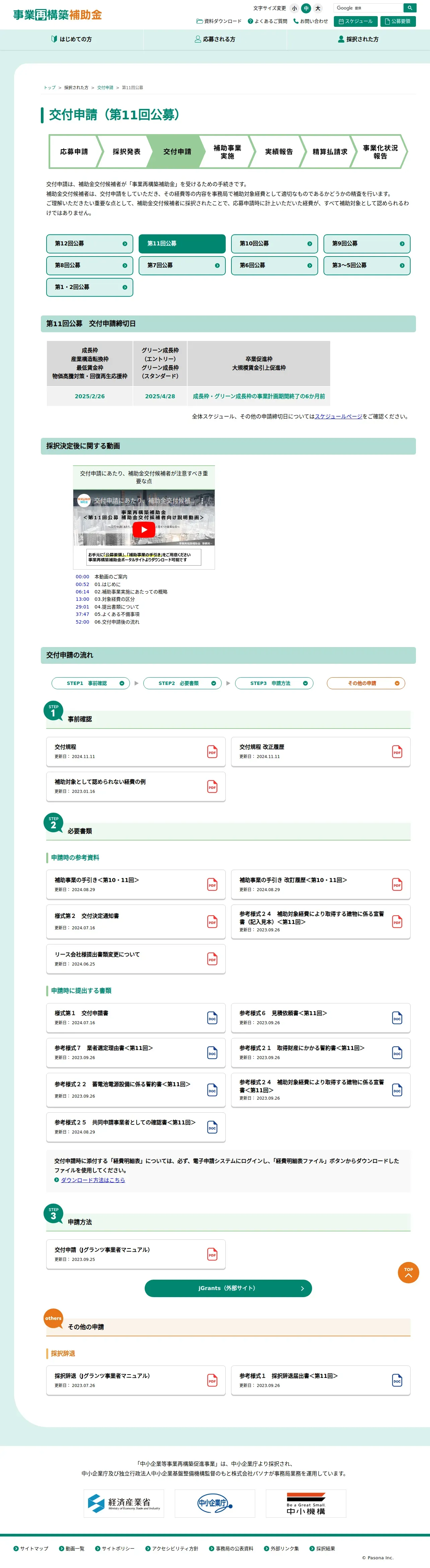Select the 精算払請求 step tab
Viewport: 430px width, 1568px height.
330,152
